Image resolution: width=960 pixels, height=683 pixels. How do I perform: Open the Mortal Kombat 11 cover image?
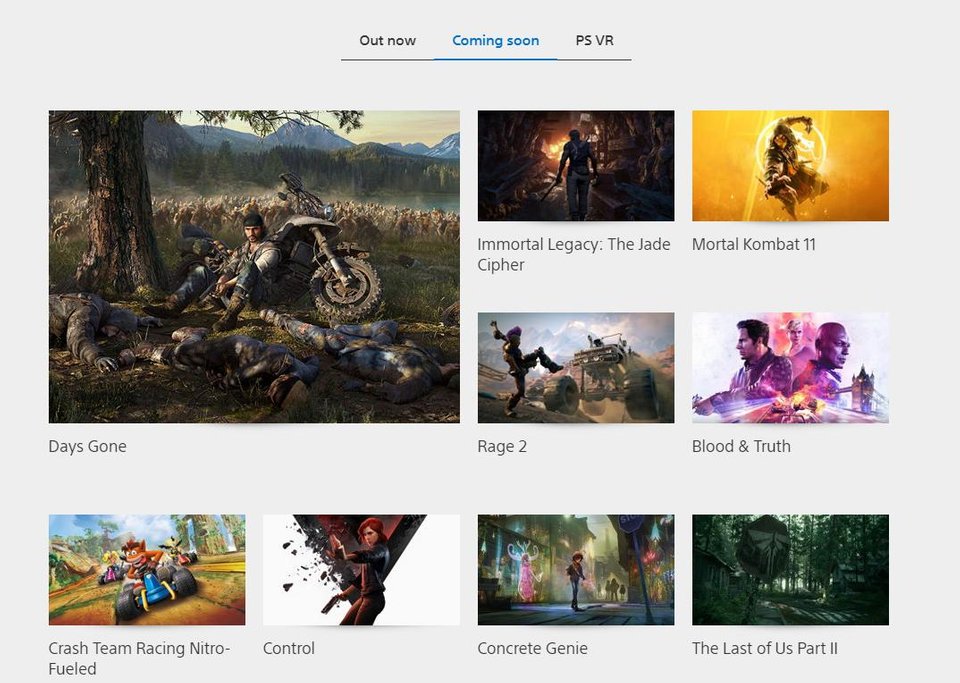point(790,165)
